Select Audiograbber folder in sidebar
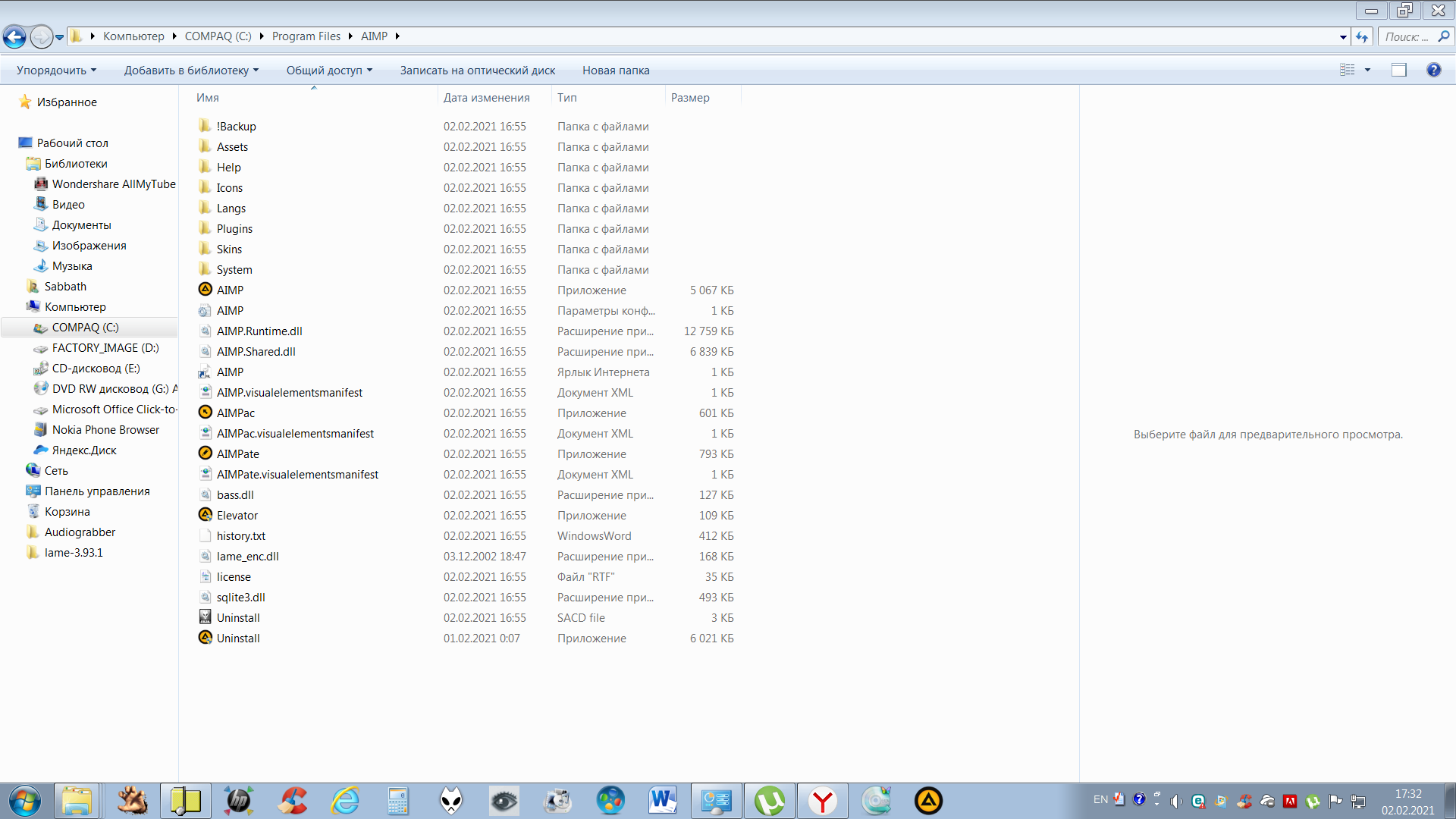This screenshot has height=819, width=1456. pos(80,532)
